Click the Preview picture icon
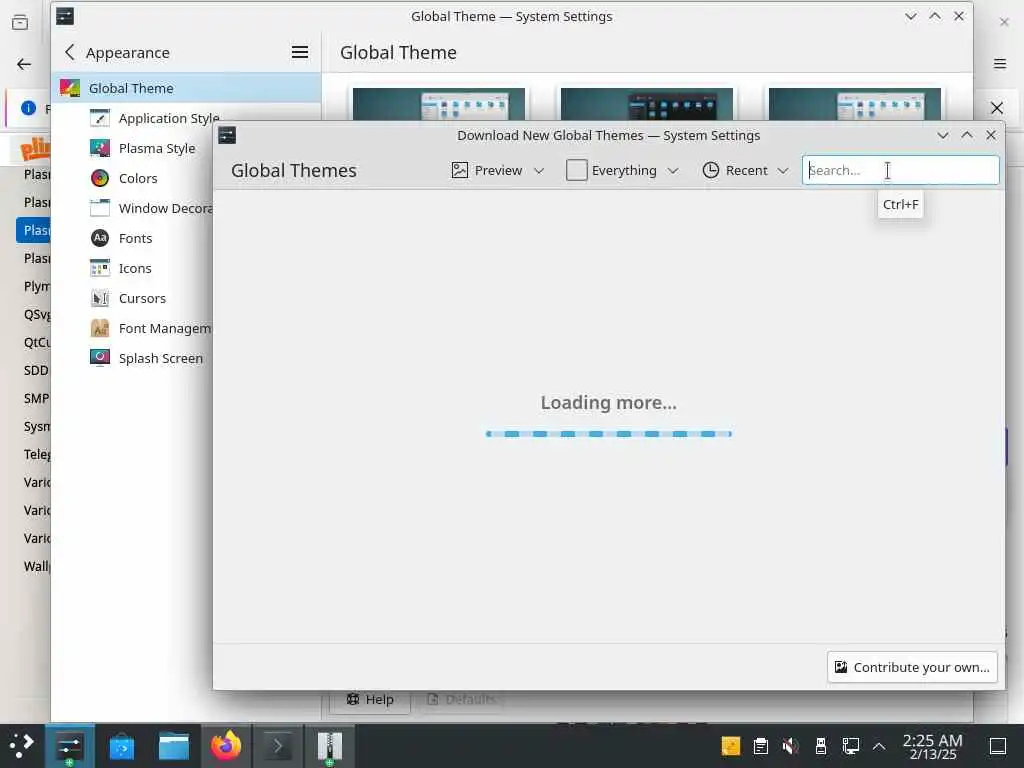The height and width of the screenshot is (768, 1024). click(x=460, y=170)
